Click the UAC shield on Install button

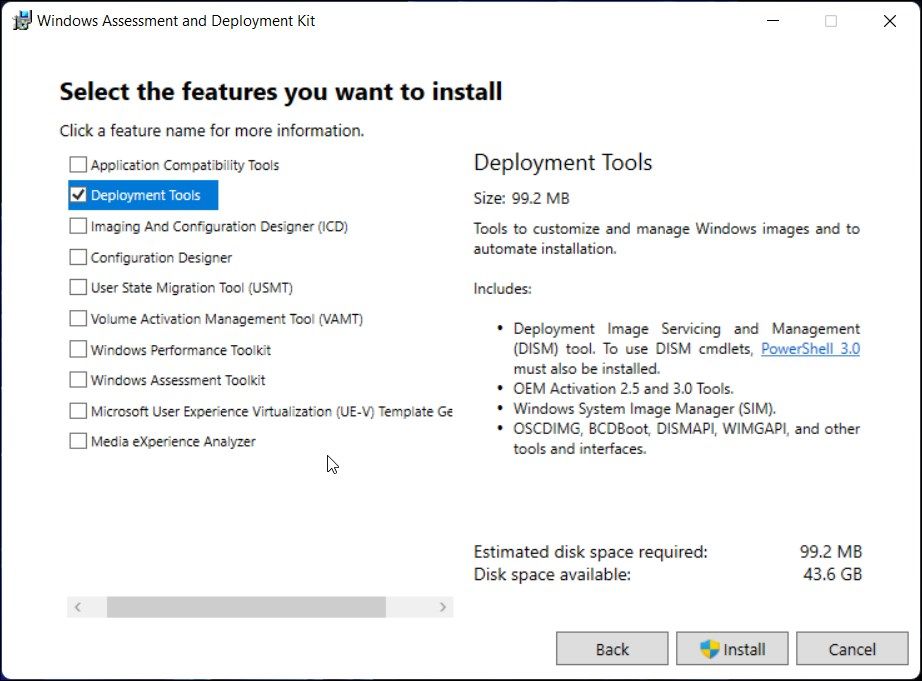click(706, 648)
